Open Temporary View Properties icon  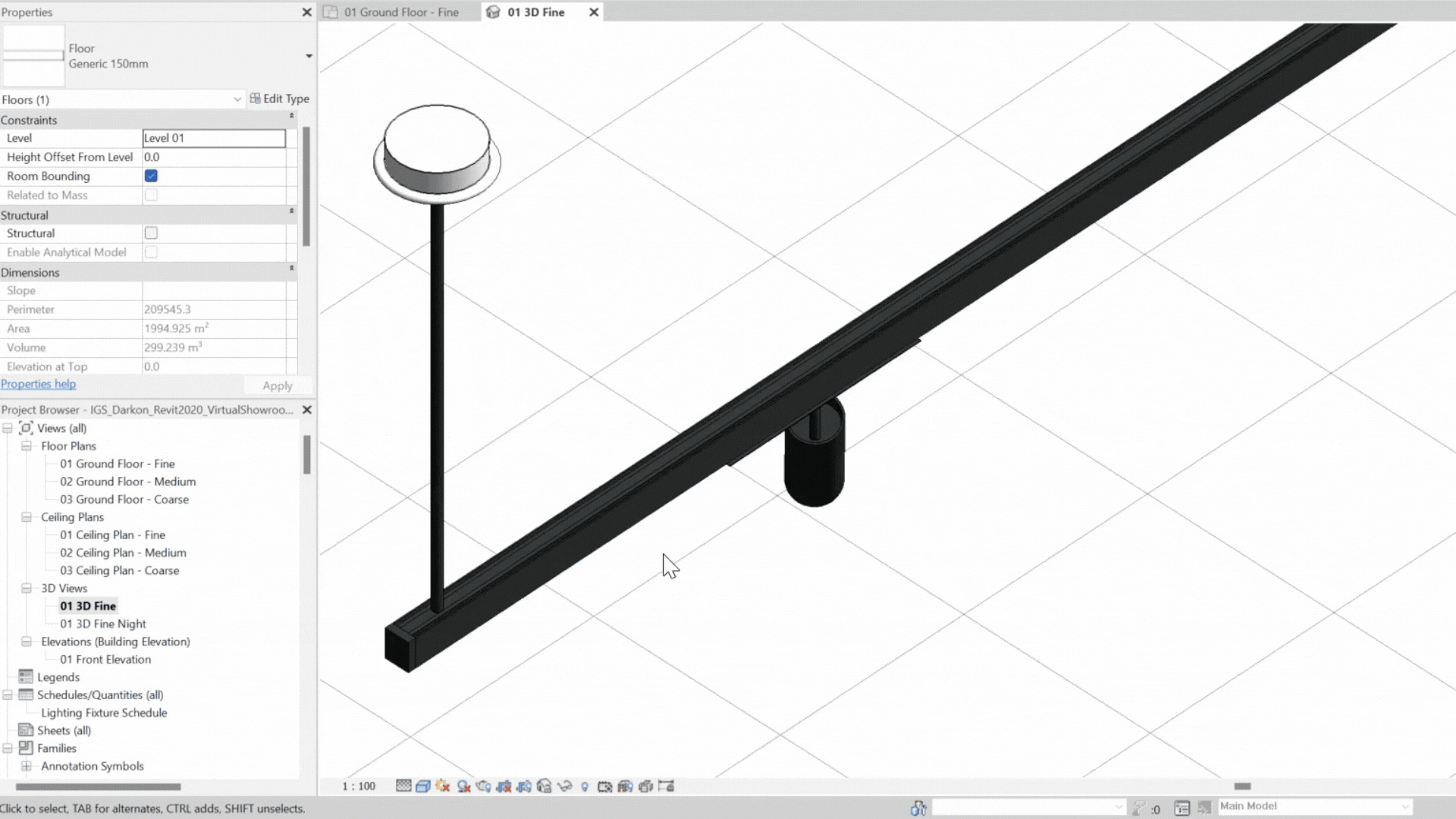(x=604, y=786)
